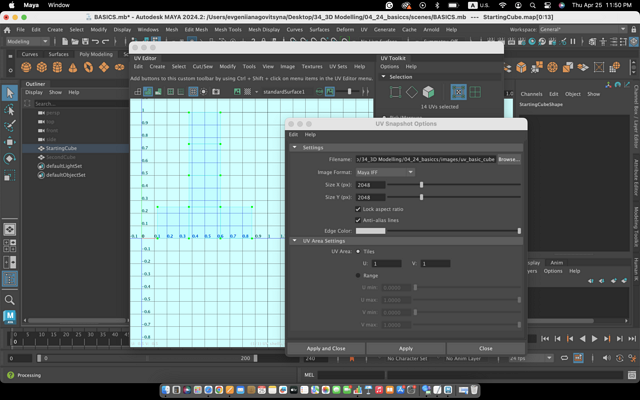Image resolution: width=640 pixels, height=400 pixels.
Task: Click the Edge Color swatch
Action: (370, 231)
